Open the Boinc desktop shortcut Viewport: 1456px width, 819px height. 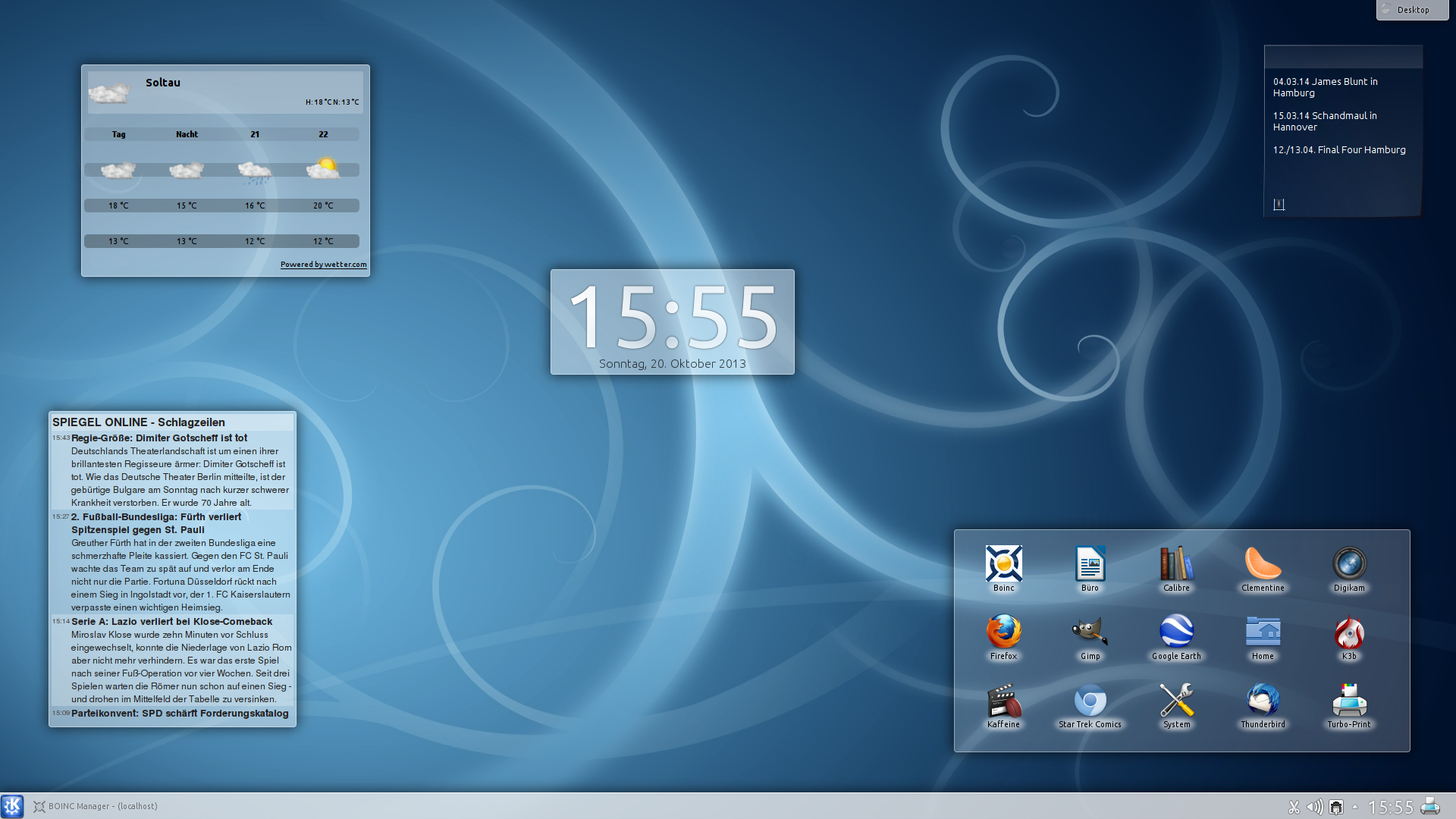coord(1003,563)
